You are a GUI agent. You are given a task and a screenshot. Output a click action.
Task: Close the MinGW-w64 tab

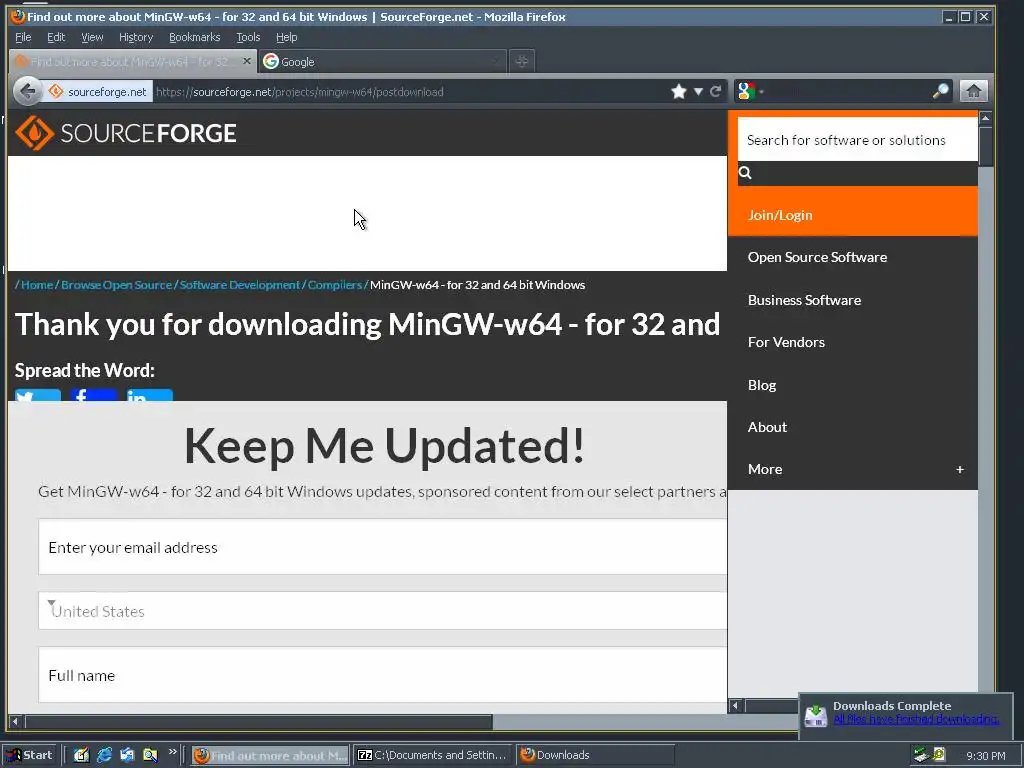(246, 61)
